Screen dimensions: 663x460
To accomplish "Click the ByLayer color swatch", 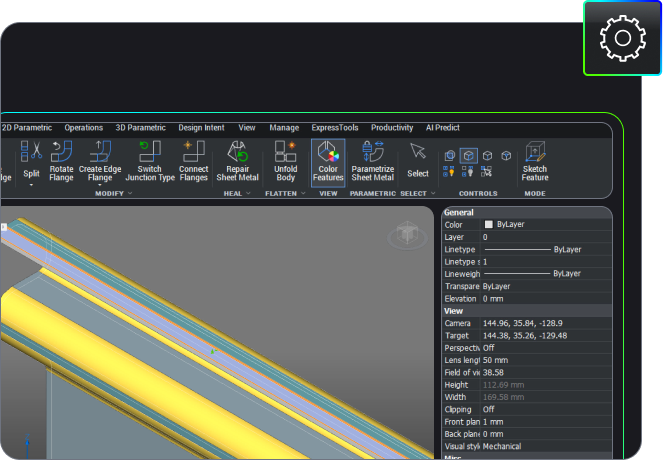I will click(x=489, y=225).
